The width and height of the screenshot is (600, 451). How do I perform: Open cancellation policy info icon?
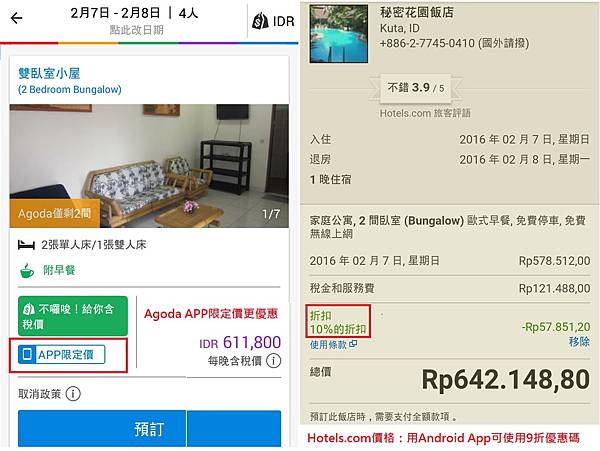tap(73, 394)
